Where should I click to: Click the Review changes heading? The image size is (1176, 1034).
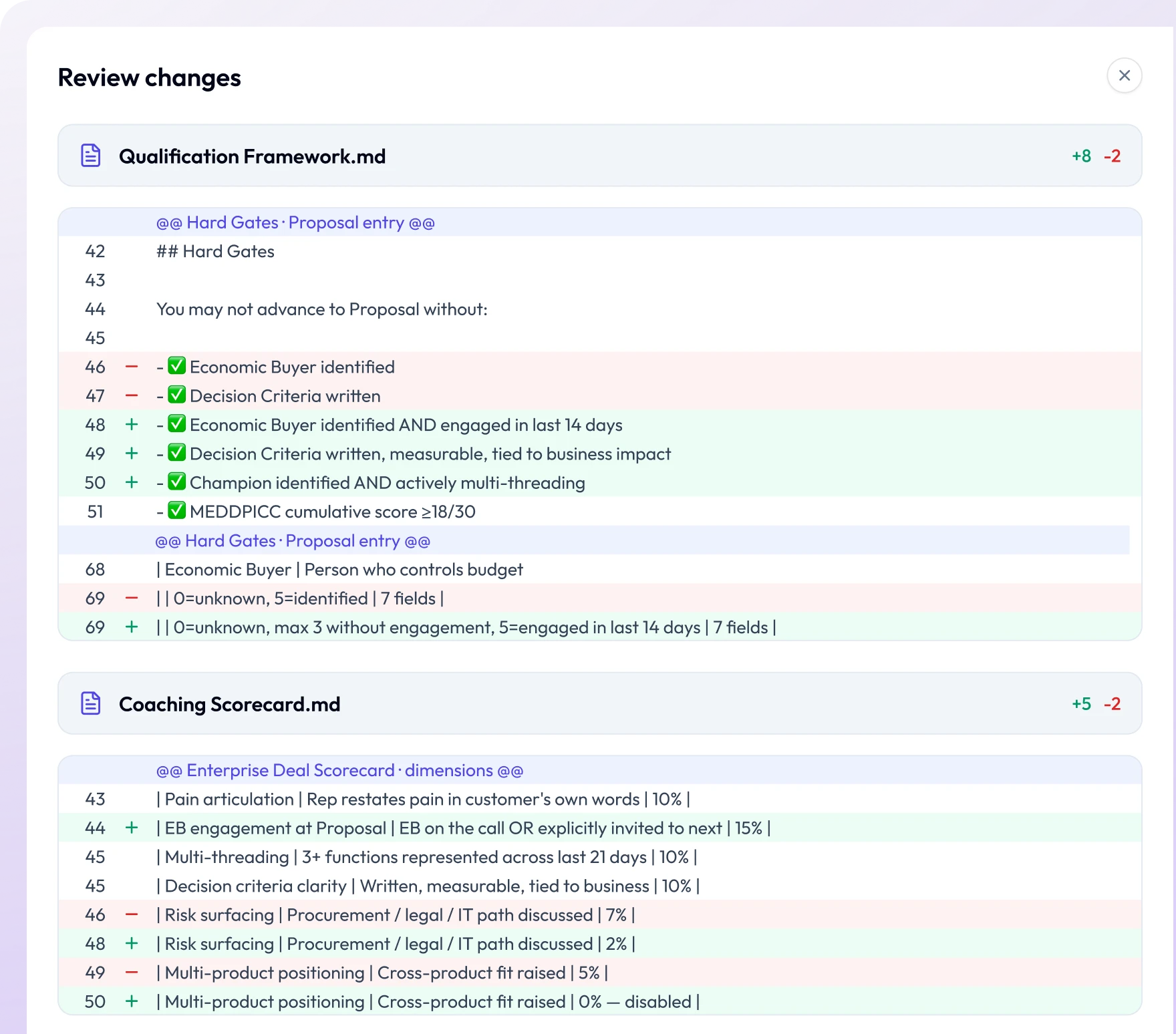point(149,77)
